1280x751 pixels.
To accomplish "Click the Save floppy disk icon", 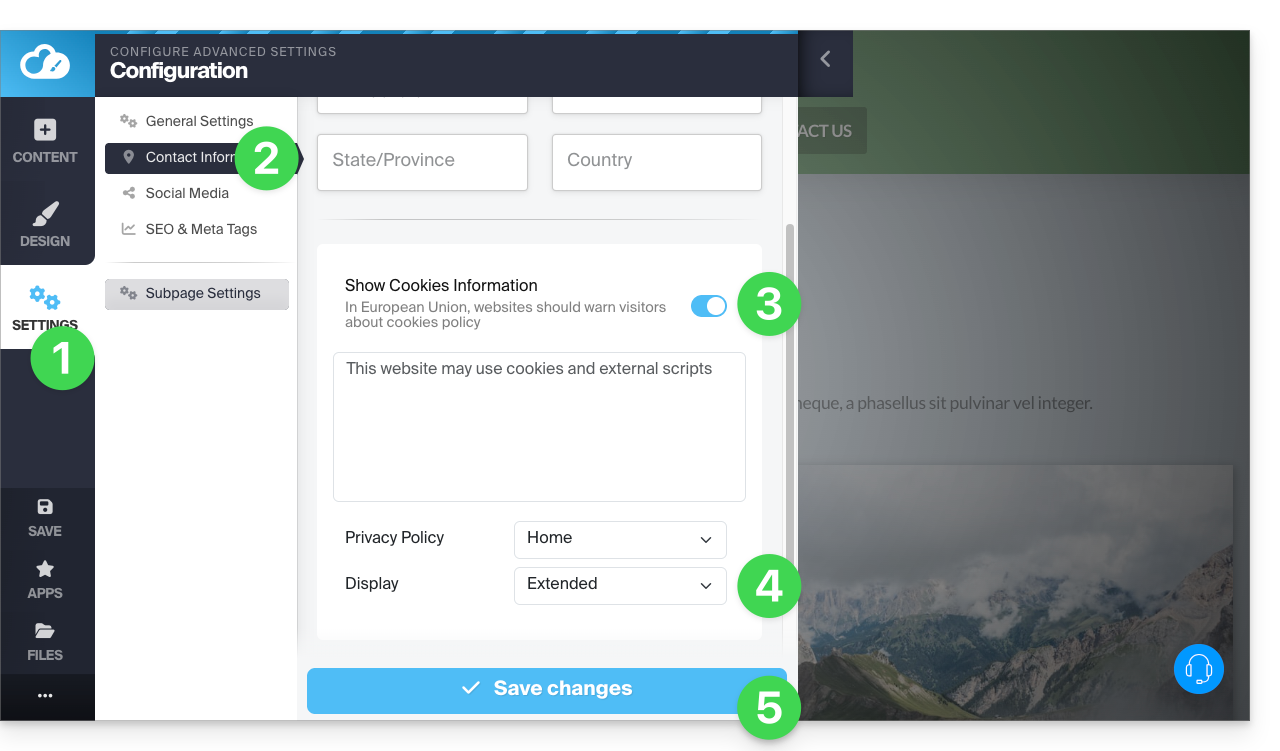I will coord(45,507).
